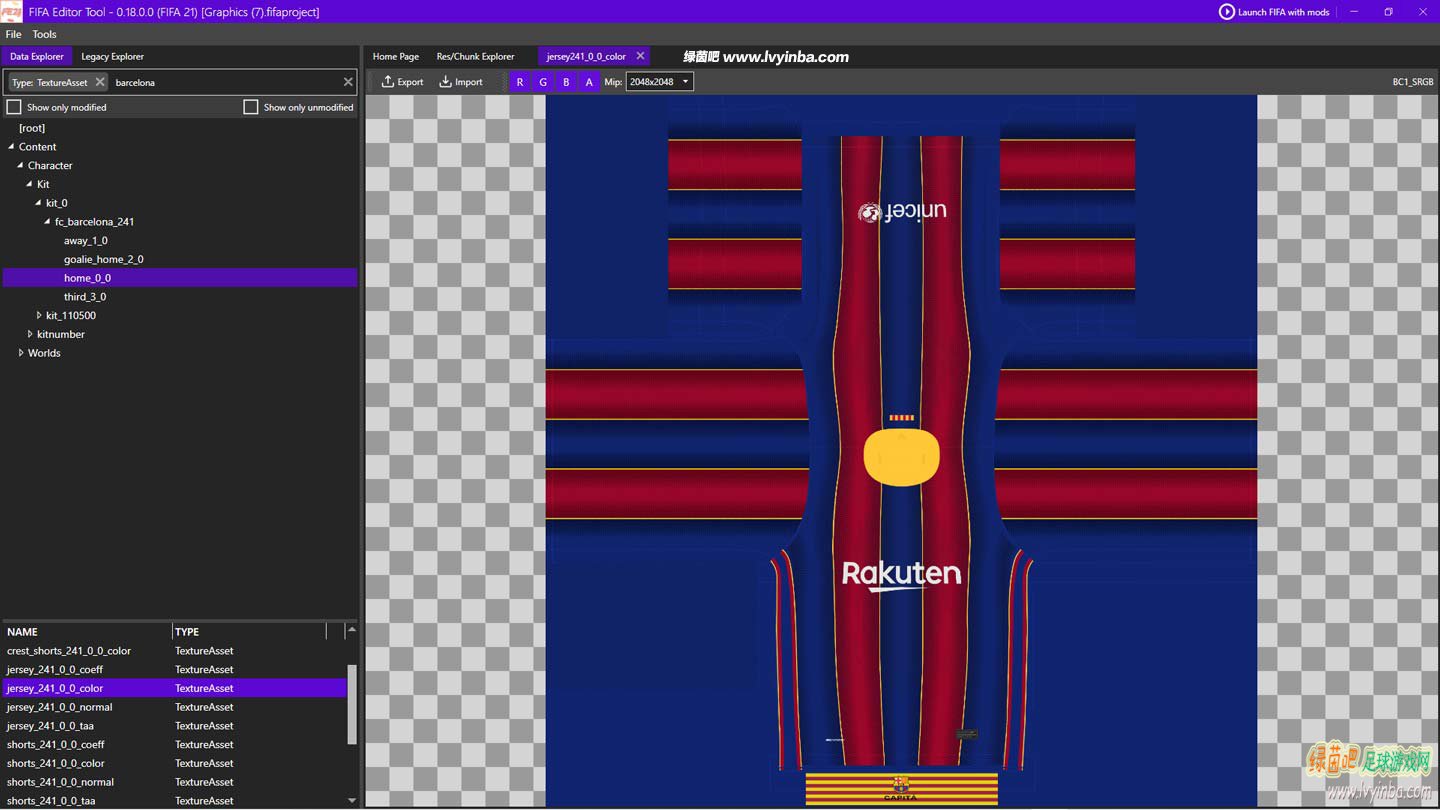Enable Show only modified checkbox
This screenshot has width=1440, height=810.
click(x=14, y=107)
